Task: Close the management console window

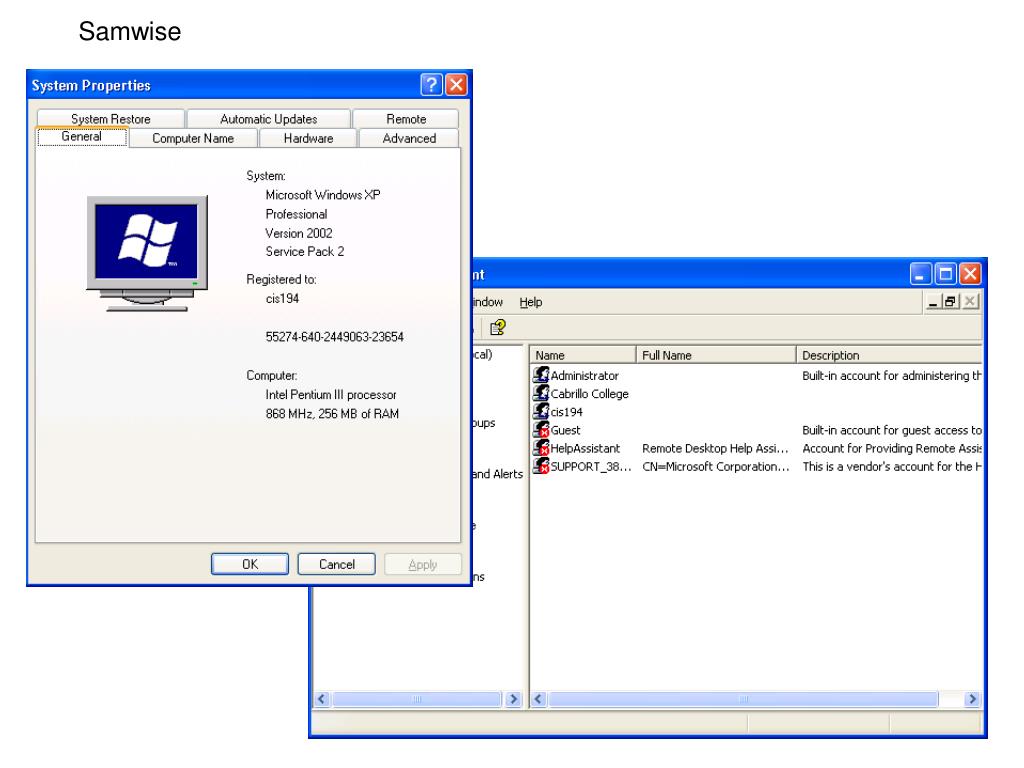Action: click(970, 274)
